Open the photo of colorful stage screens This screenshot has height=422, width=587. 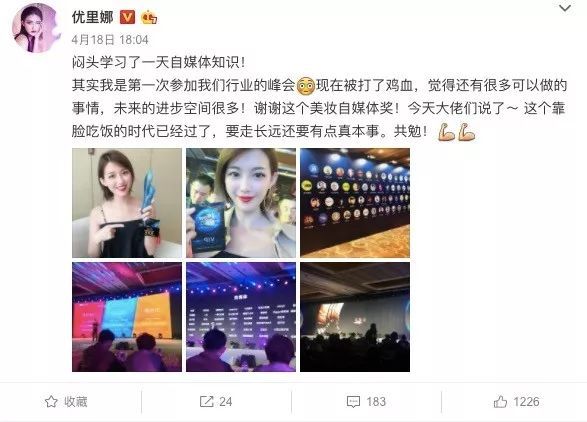click(x=127, y=317)
